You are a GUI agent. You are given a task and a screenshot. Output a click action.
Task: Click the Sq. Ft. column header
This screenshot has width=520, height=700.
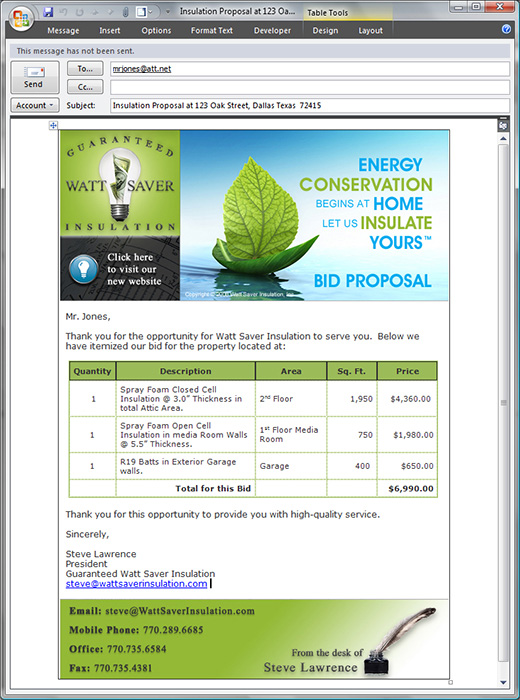[352, 371]
